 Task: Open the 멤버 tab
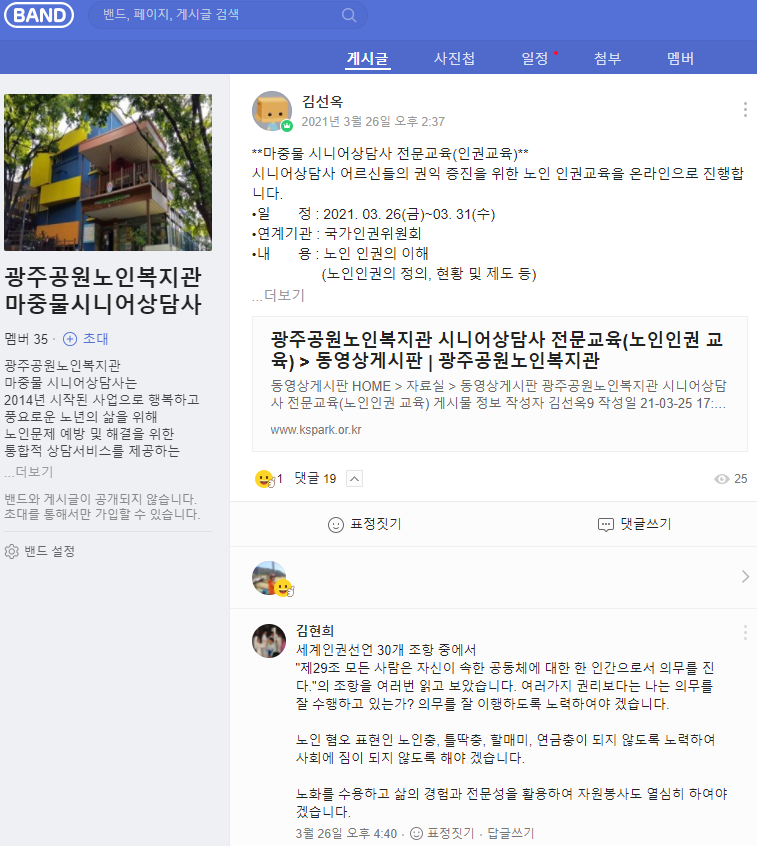[x=680, y=58]
